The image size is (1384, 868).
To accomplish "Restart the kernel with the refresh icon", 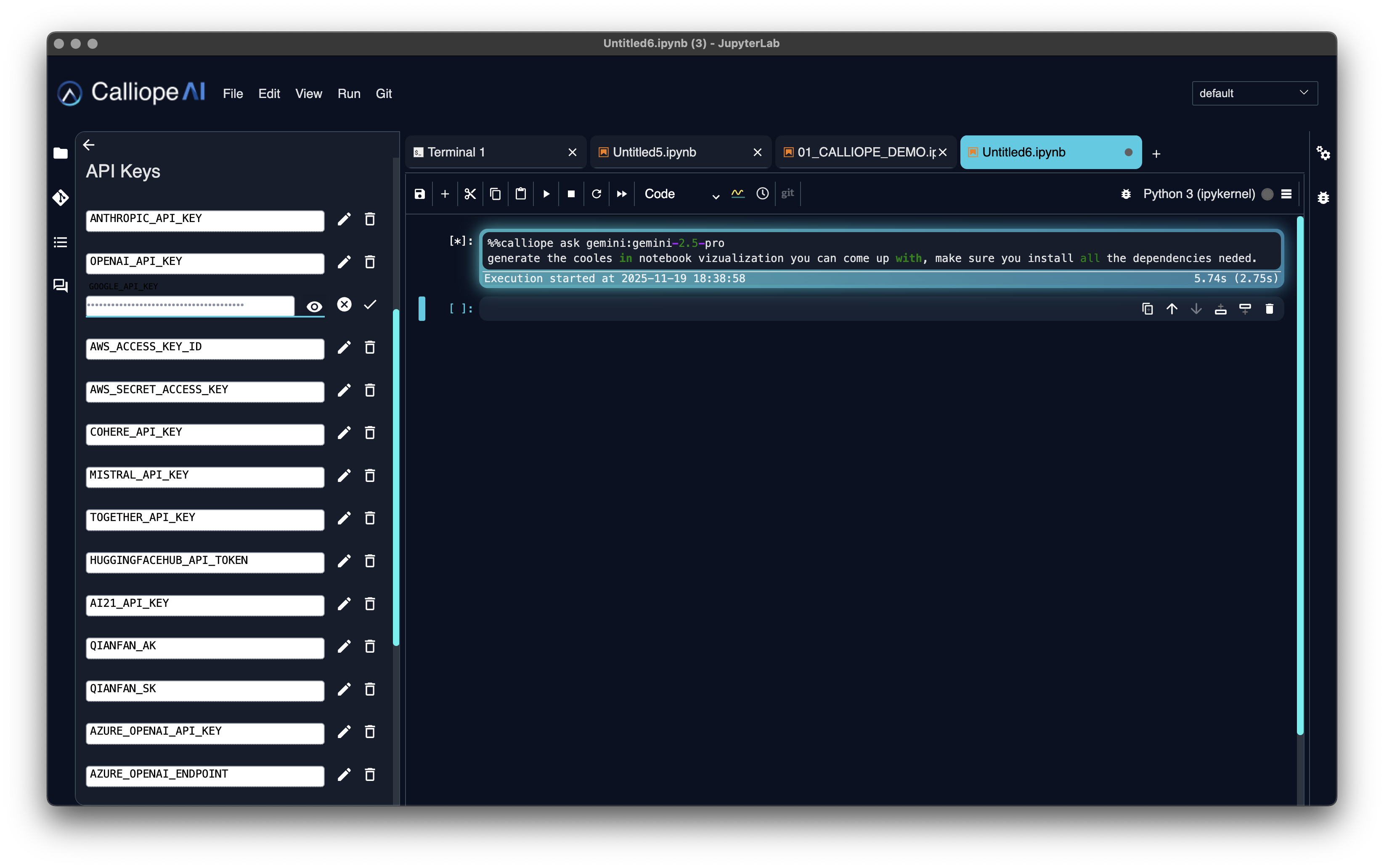I will pos(596,194).
